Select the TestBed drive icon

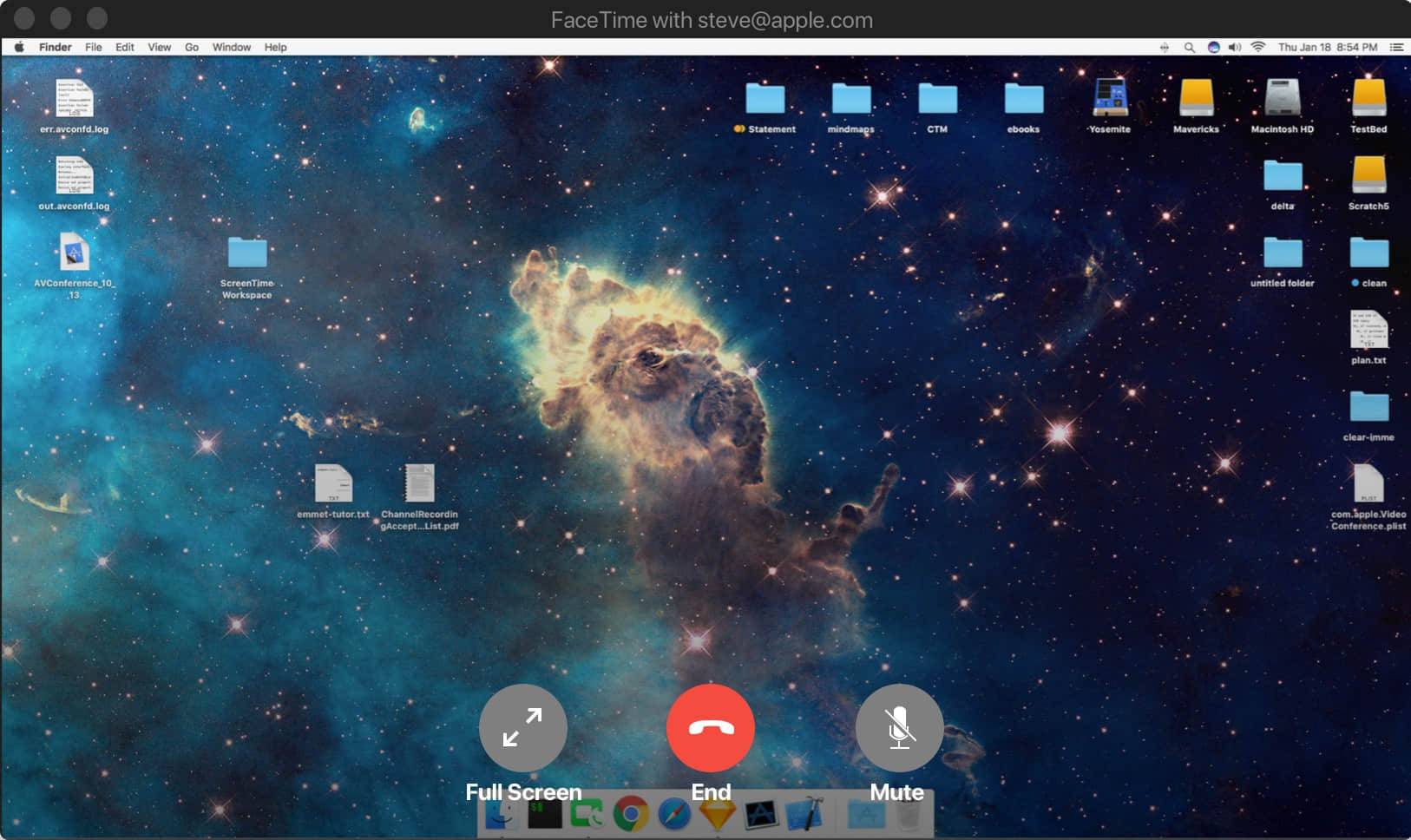click(x=1368, y=98)
